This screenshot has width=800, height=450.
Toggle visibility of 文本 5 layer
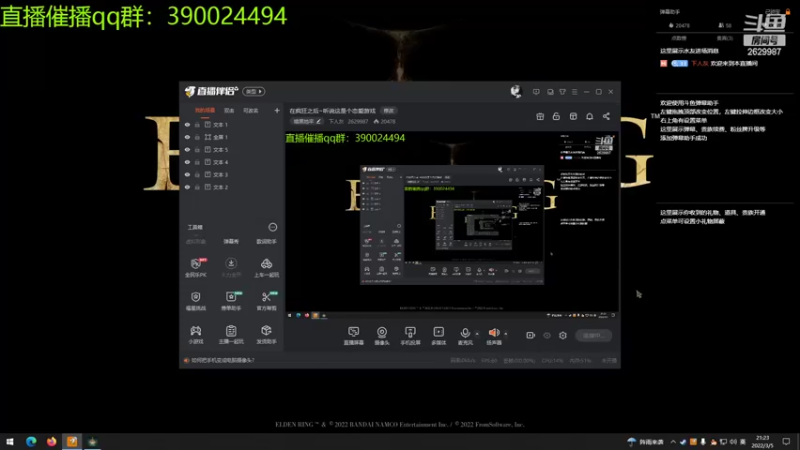[187, 149]
